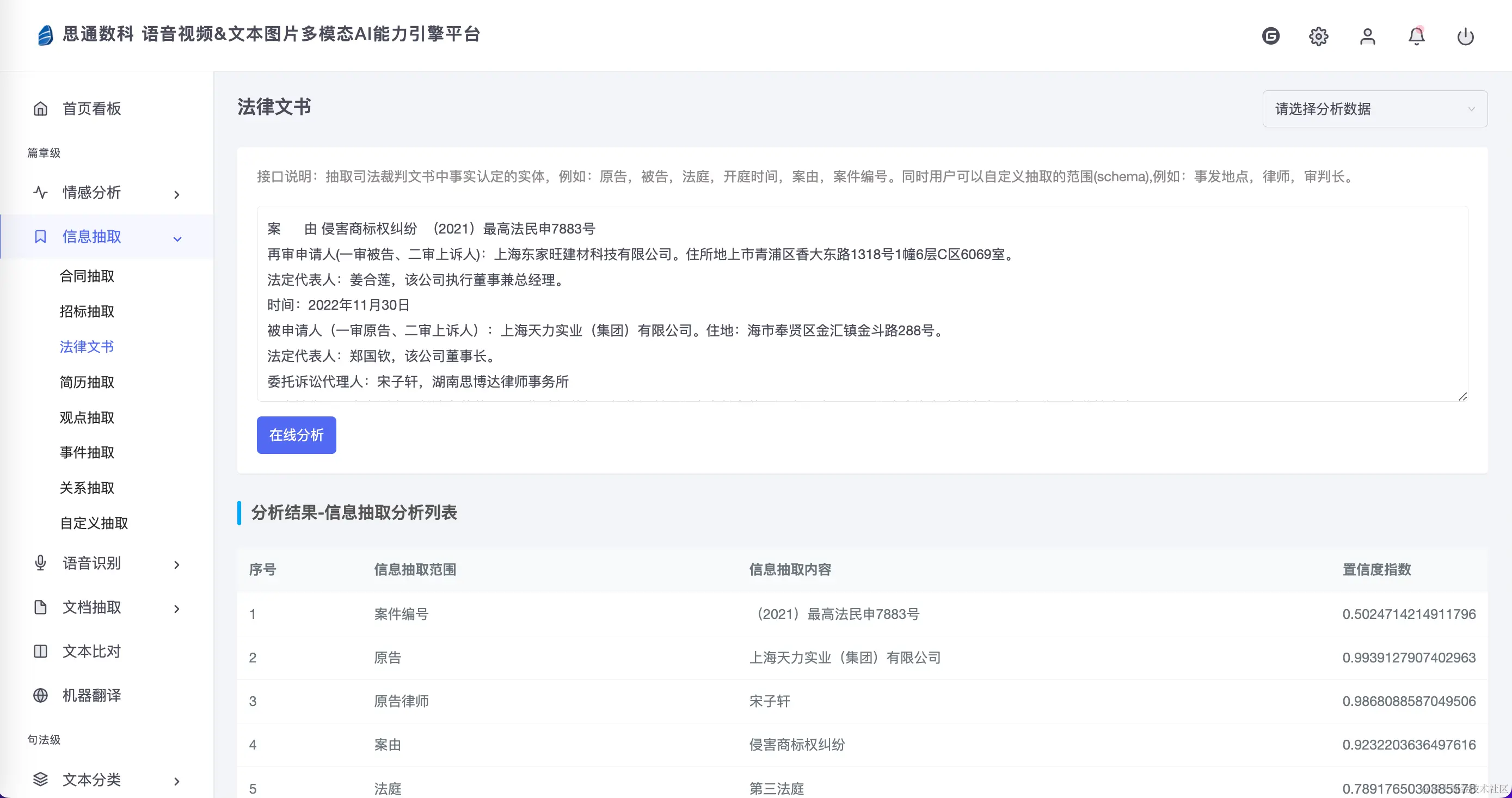Select the 语音识别 microphone icon
The width and height of the screenshot is (1512, 798).
[x=40, y=563]
